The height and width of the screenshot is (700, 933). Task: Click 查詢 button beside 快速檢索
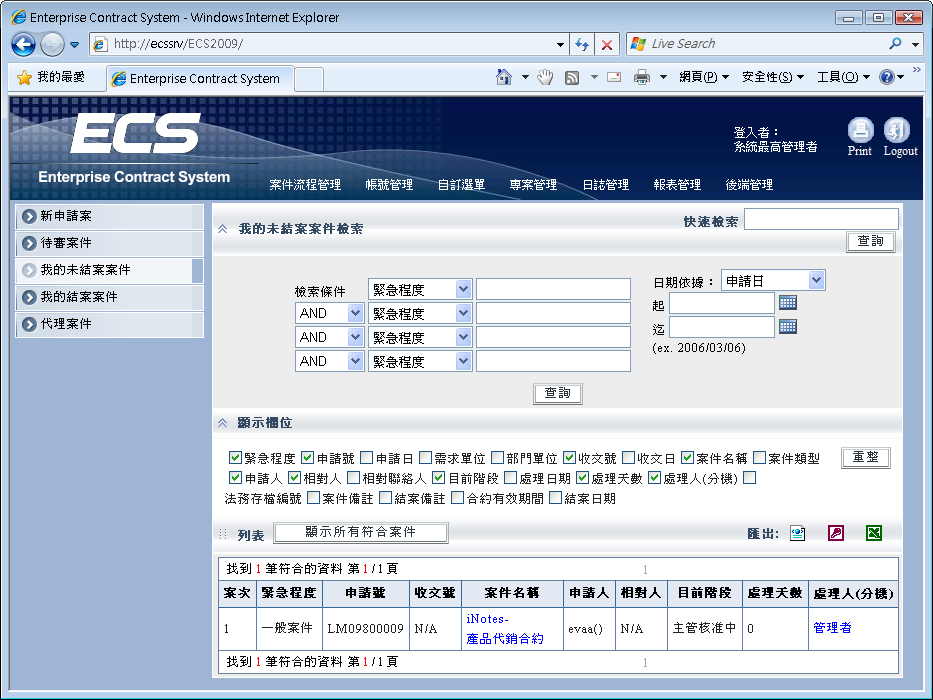(870, 241)
